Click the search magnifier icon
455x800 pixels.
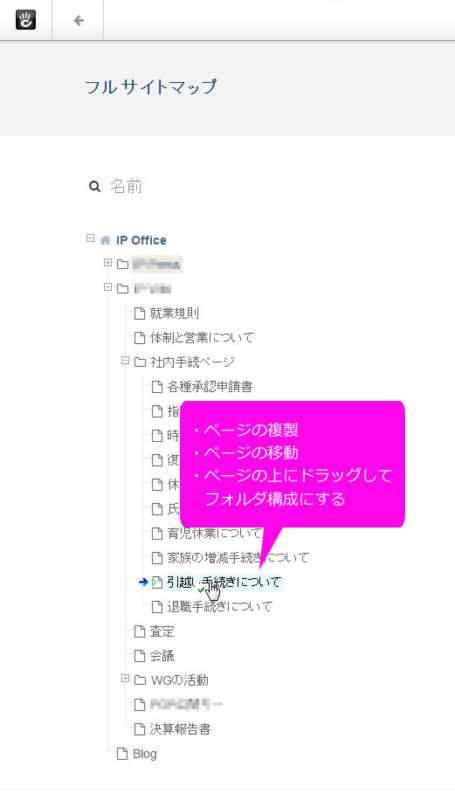click(94, 187)
